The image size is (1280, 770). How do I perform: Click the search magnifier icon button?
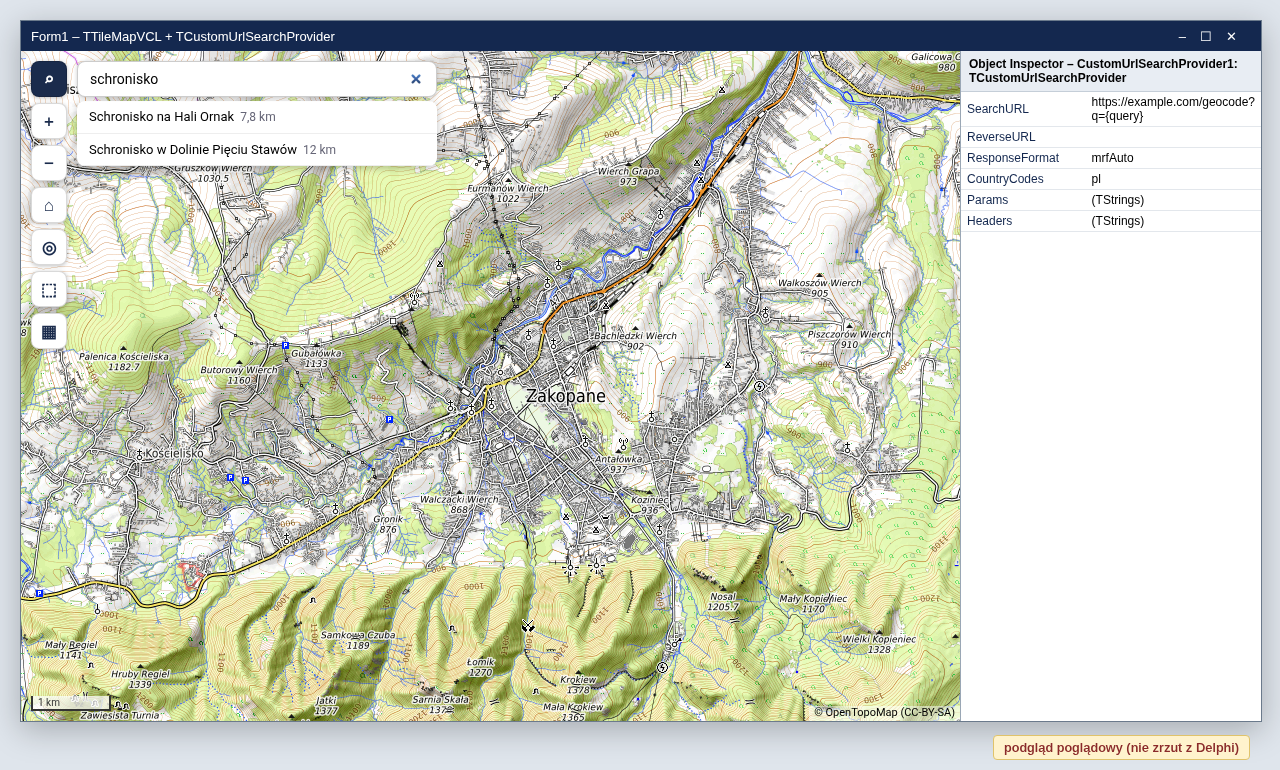[x=49, y=79]
